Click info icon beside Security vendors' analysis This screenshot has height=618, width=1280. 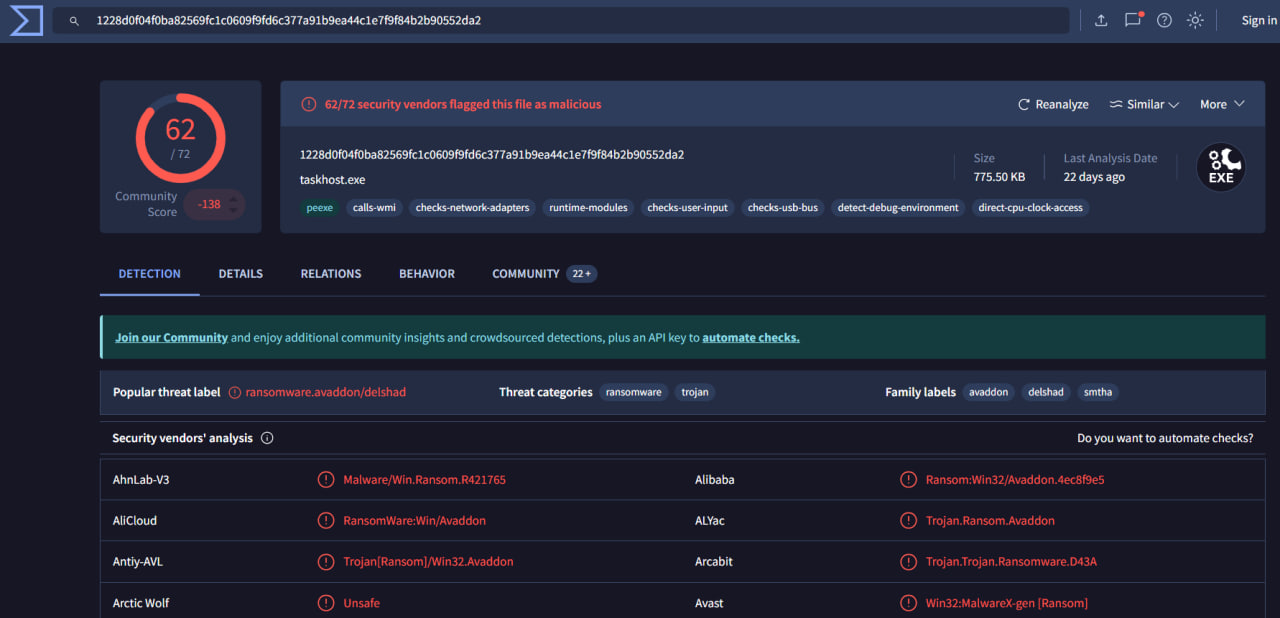(x=267, y=438)
